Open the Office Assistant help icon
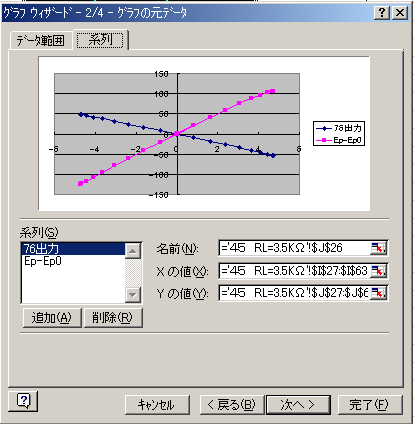Screen dimensions: 414x424 pyautogui.click(x=23, y=401)
